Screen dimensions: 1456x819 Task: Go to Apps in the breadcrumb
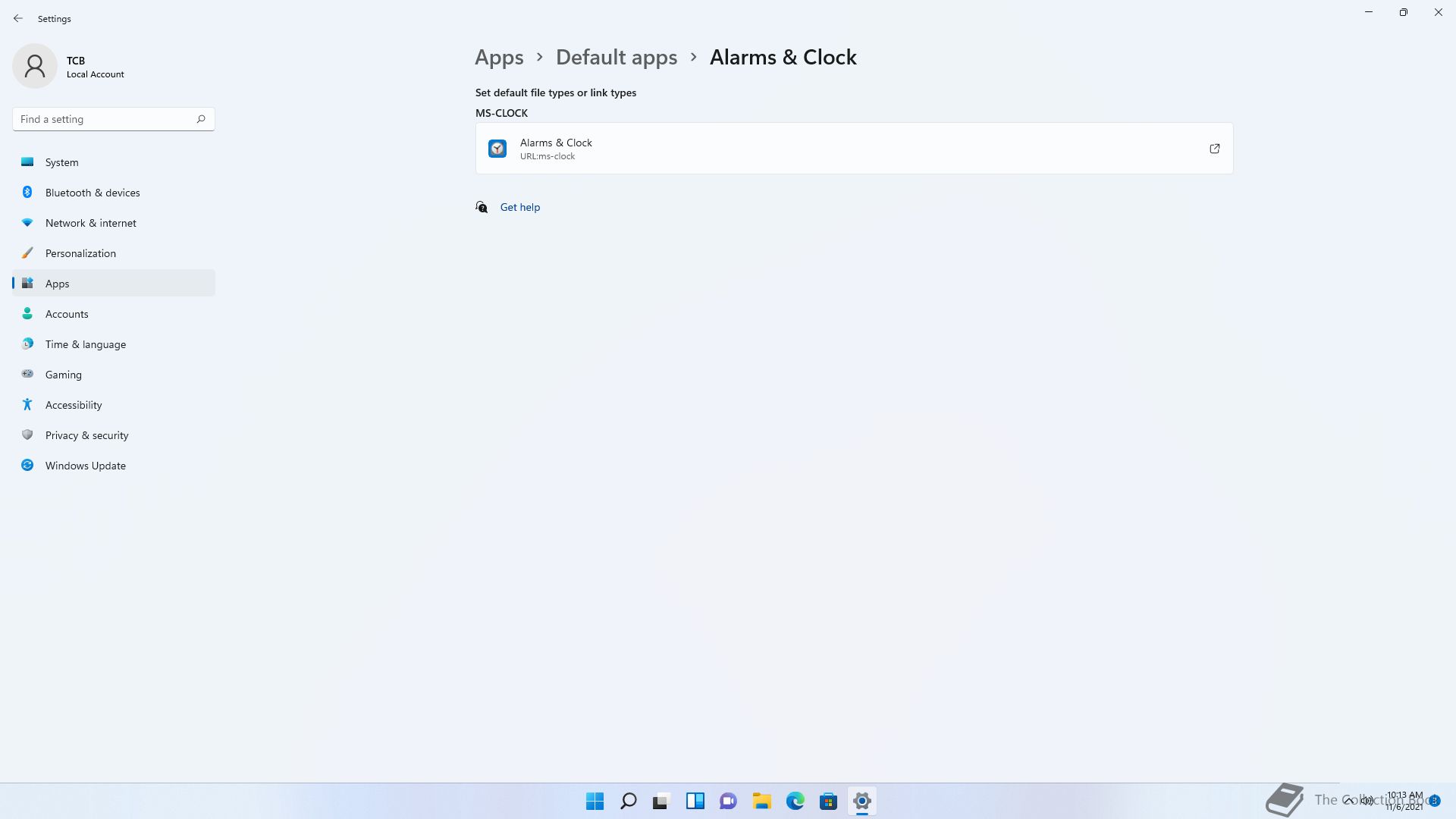click(x=499, y=58)
